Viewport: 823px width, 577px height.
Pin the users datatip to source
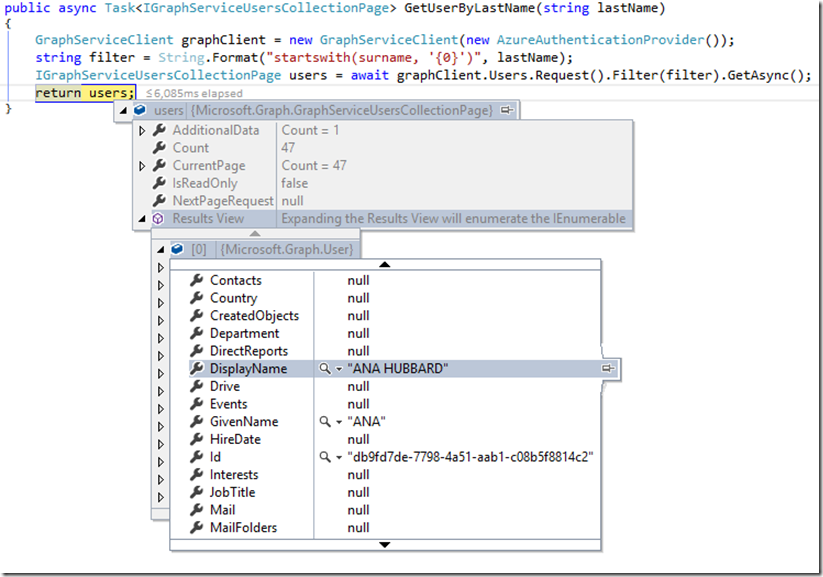click(x=507, y=110)
